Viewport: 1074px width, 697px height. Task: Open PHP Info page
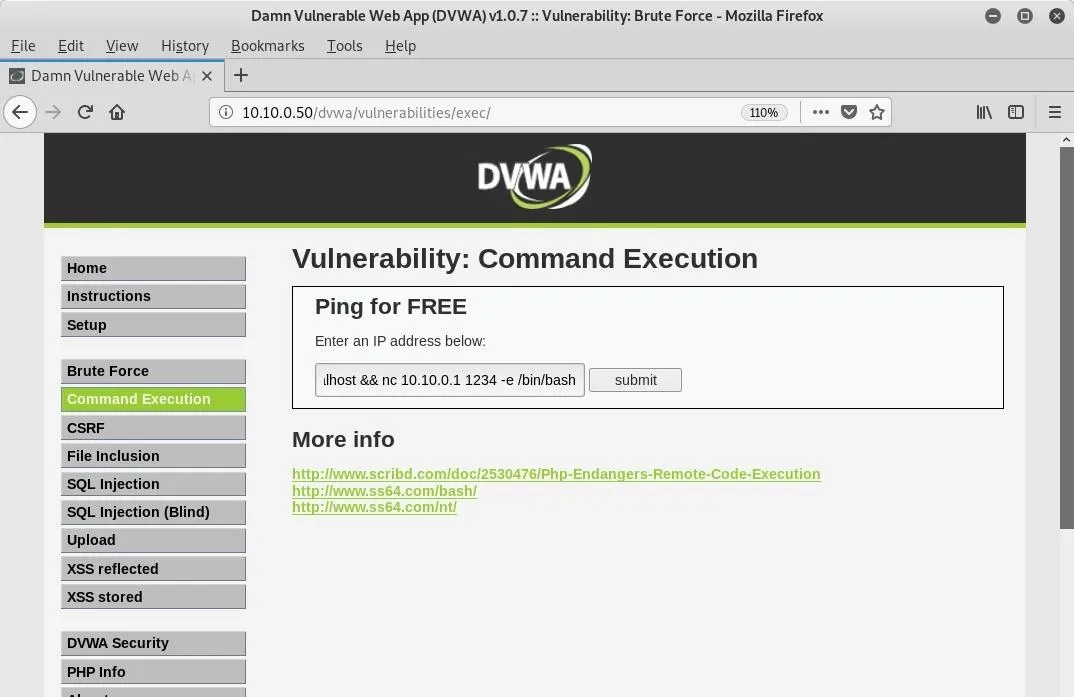pyautogui.click(x=153, y=672)
